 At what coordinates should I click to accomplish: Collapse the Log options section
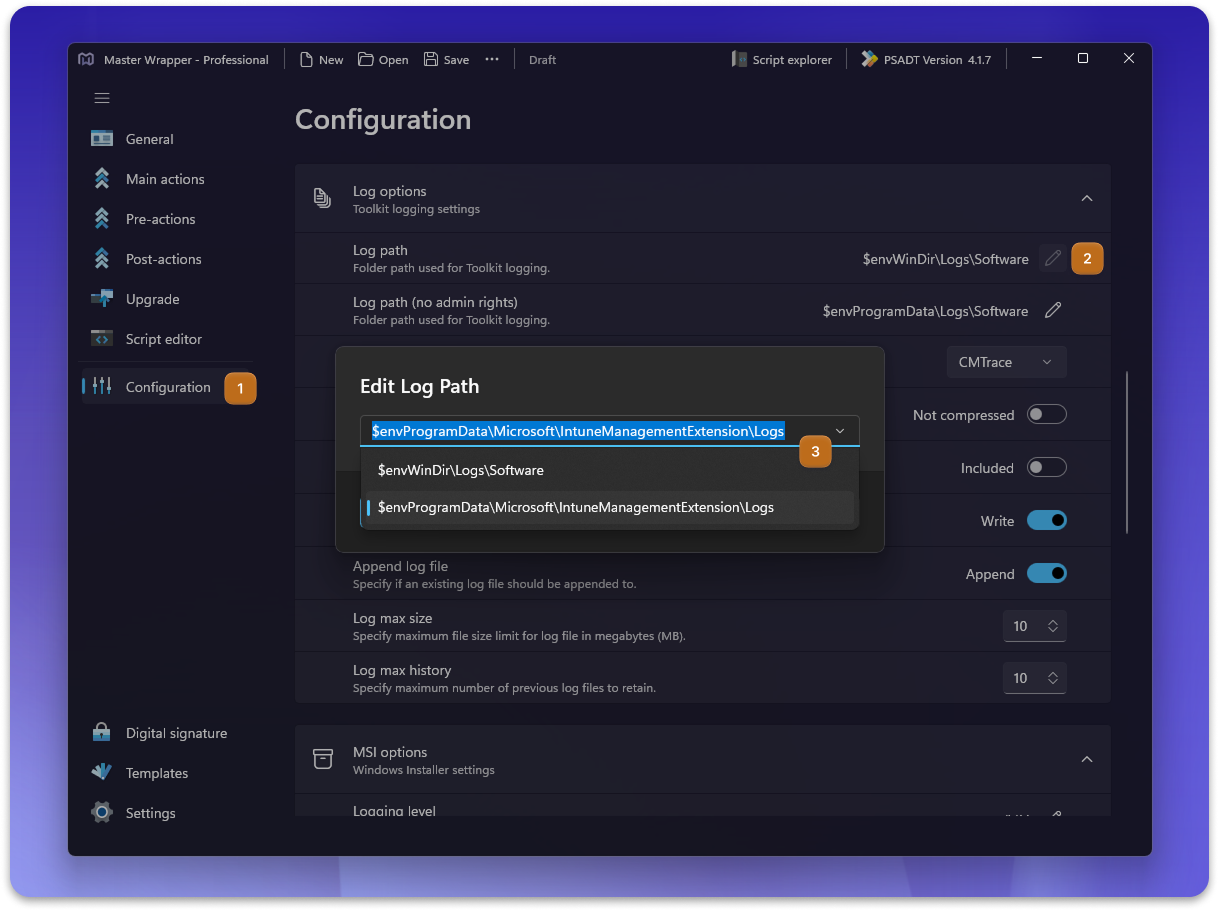1086,199
